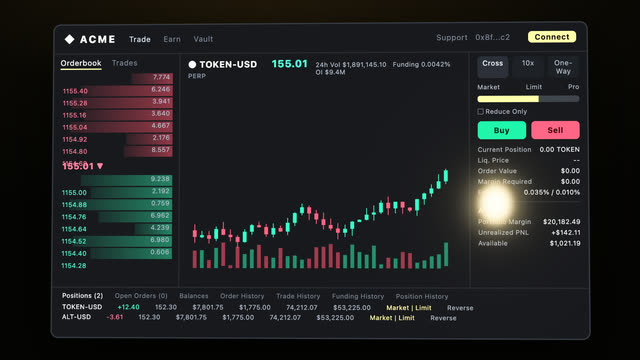640x360 pixels.
Task: Click Market | Limit in TOKEN-USD row
Action: [409, 308]
